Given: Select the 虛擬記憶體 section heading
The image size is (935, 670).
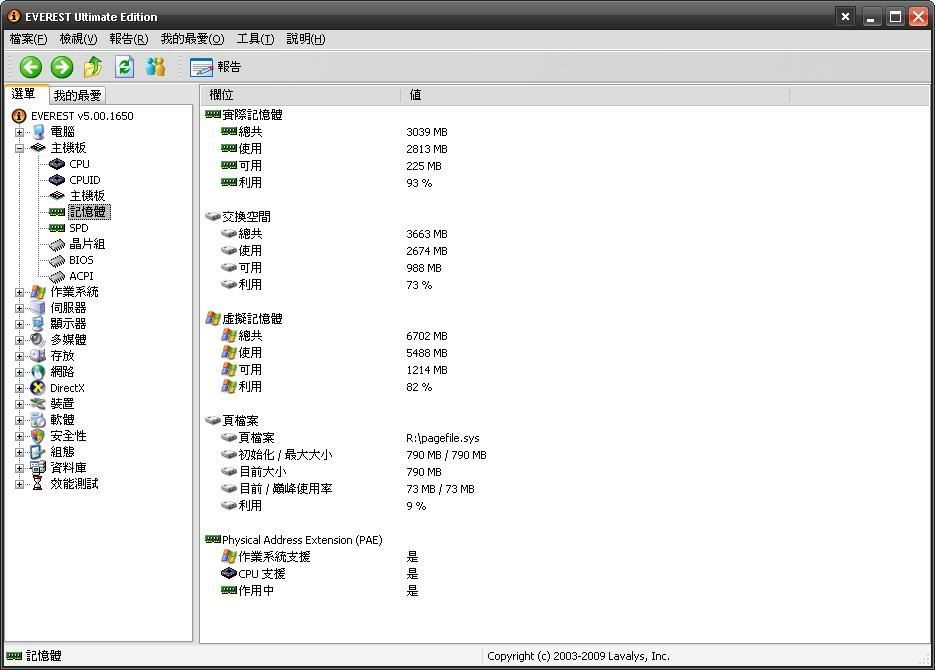Looking at the screenshot, I should [252, 318].
